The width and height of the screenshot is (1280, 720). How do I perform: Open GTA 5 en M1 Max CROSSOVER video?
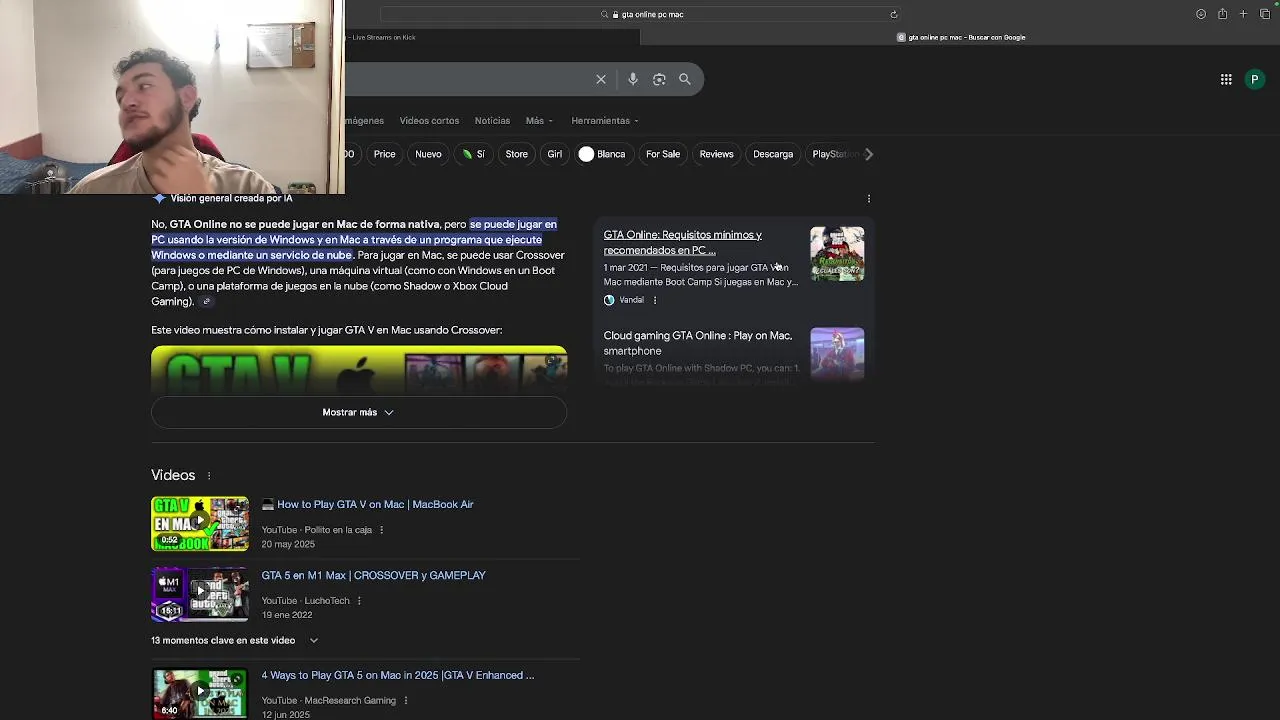(x=373, y=575)
